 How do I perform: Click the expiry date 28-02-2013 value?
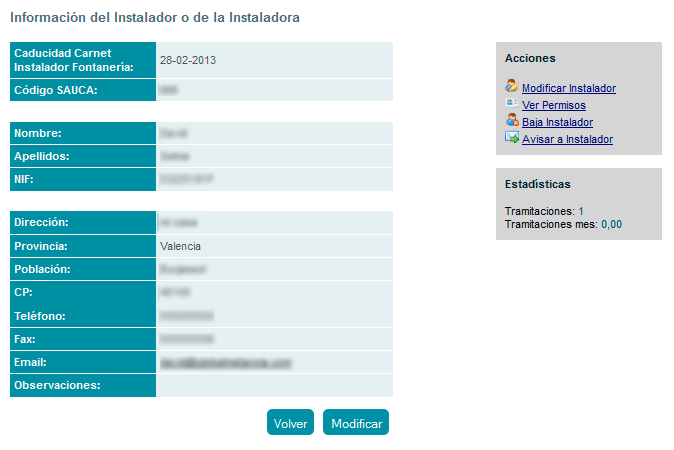pyautogui.click(x=188, y=60)
